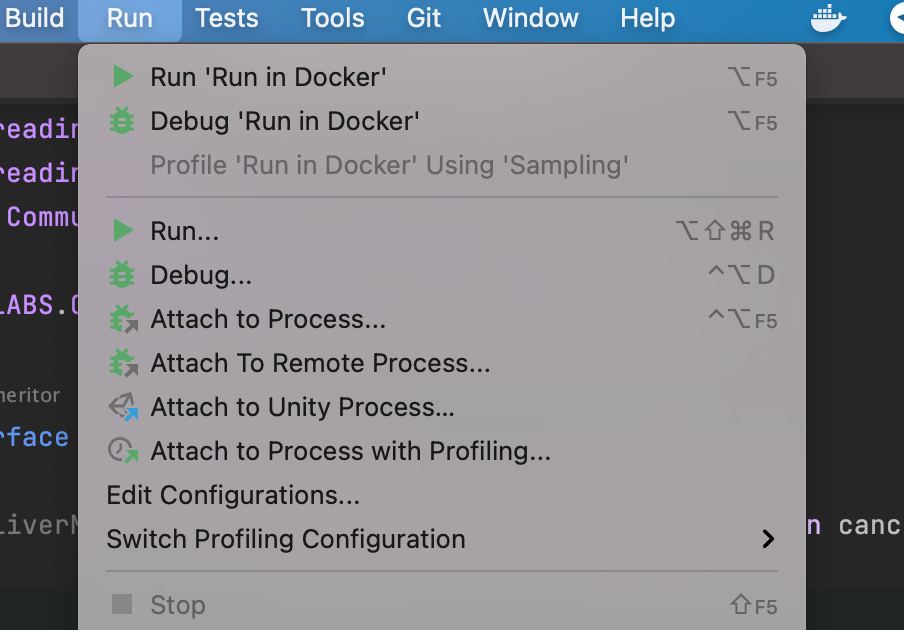Close the Run menu in menu bar
This screenshot has height=630, width=904.
pos(130,18)
